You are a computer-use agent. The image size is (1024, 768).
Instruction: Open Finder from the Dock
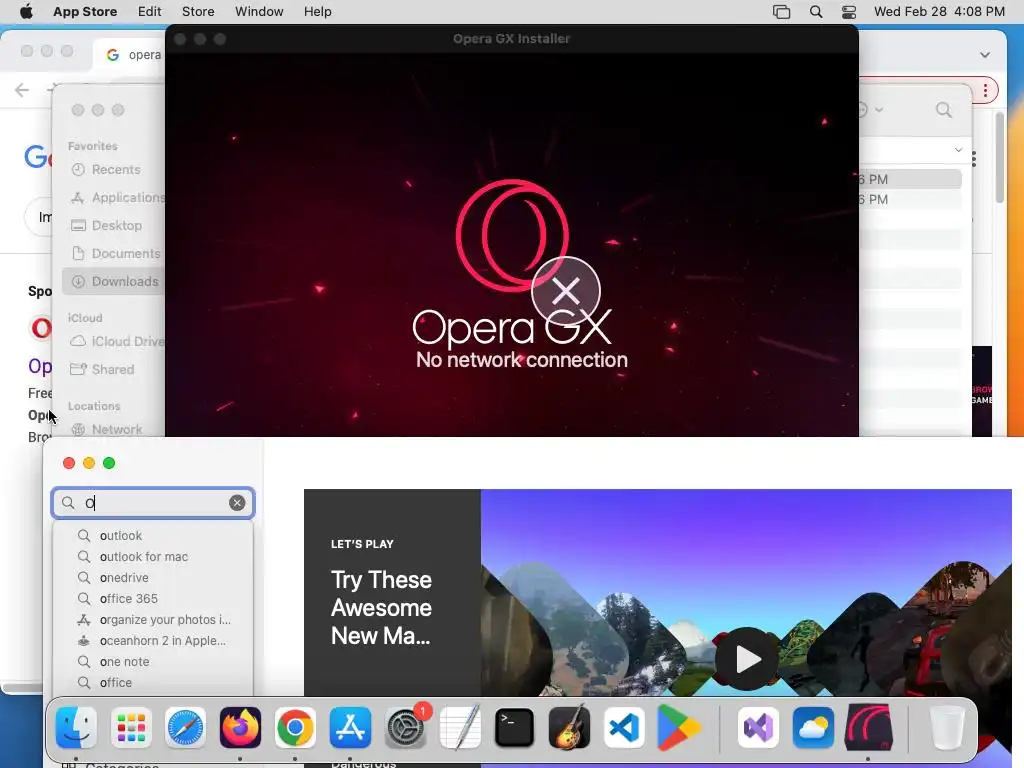(76, 728)
